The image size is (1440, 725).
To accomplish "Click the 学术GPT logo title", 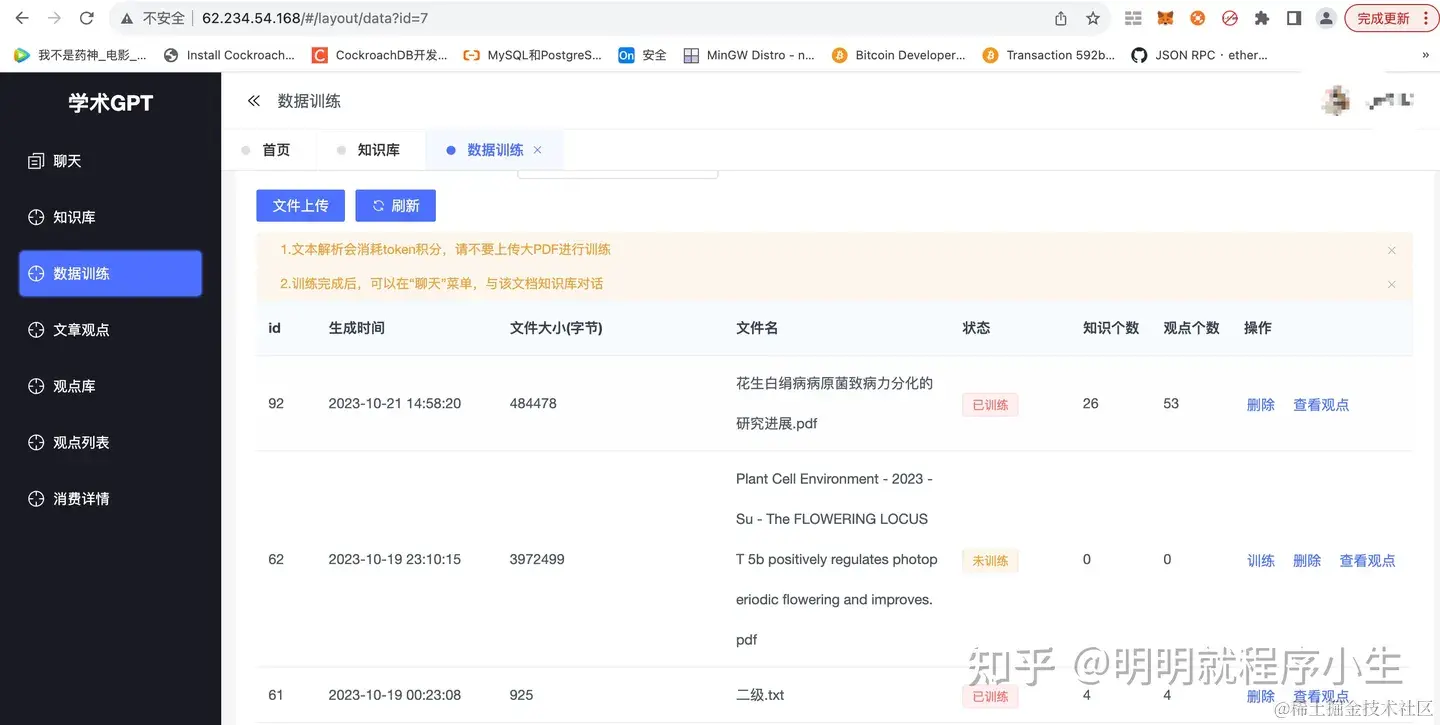I will point(110,102).
